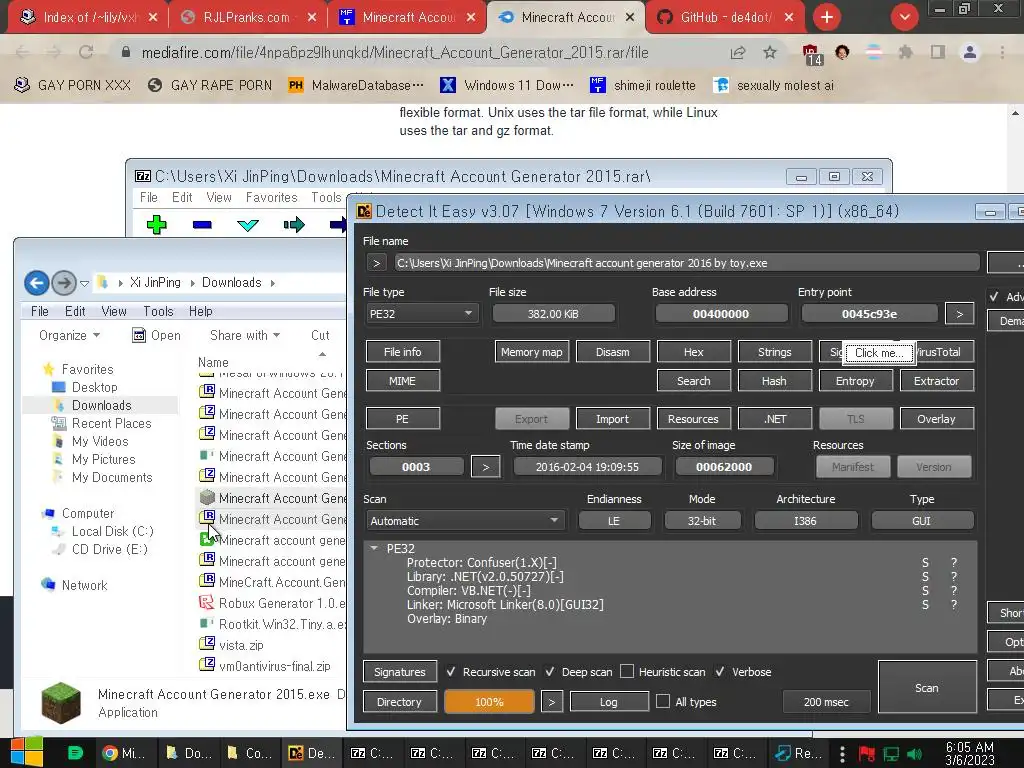Switch to the RJLPranks.com tab

click(246, 17)
